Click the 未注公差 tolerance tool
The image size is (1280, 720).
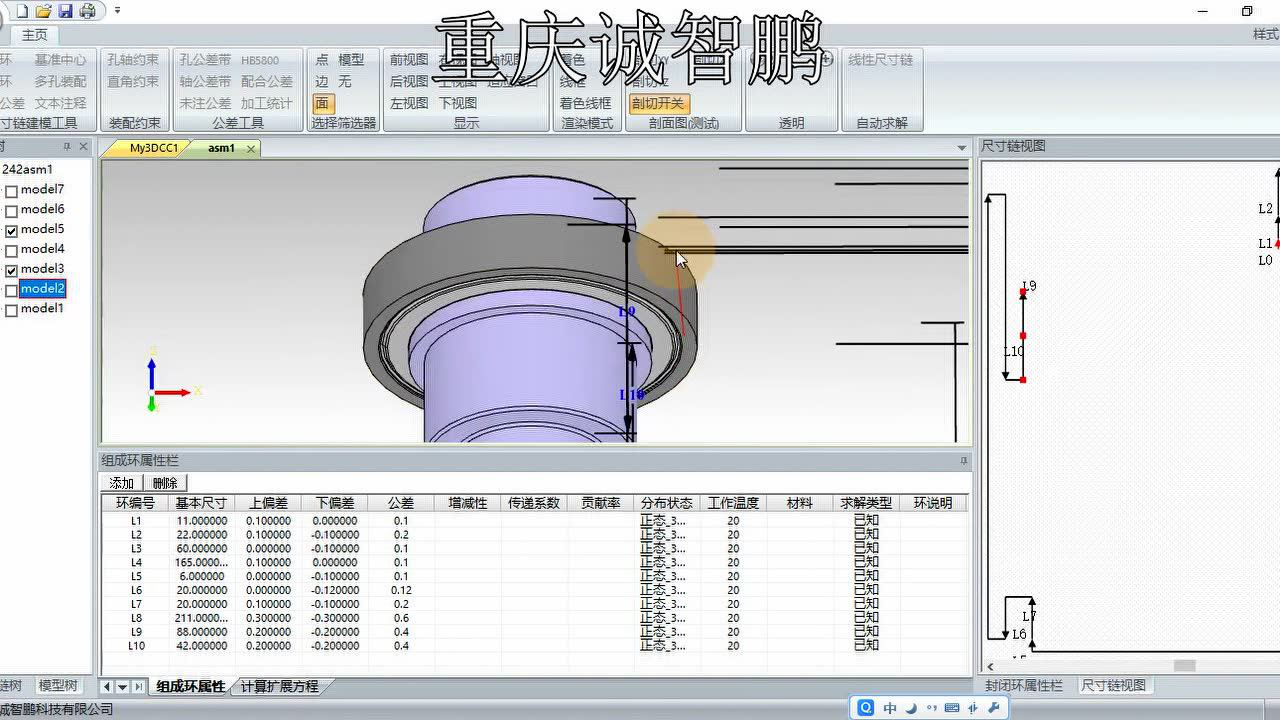point(205,103)
